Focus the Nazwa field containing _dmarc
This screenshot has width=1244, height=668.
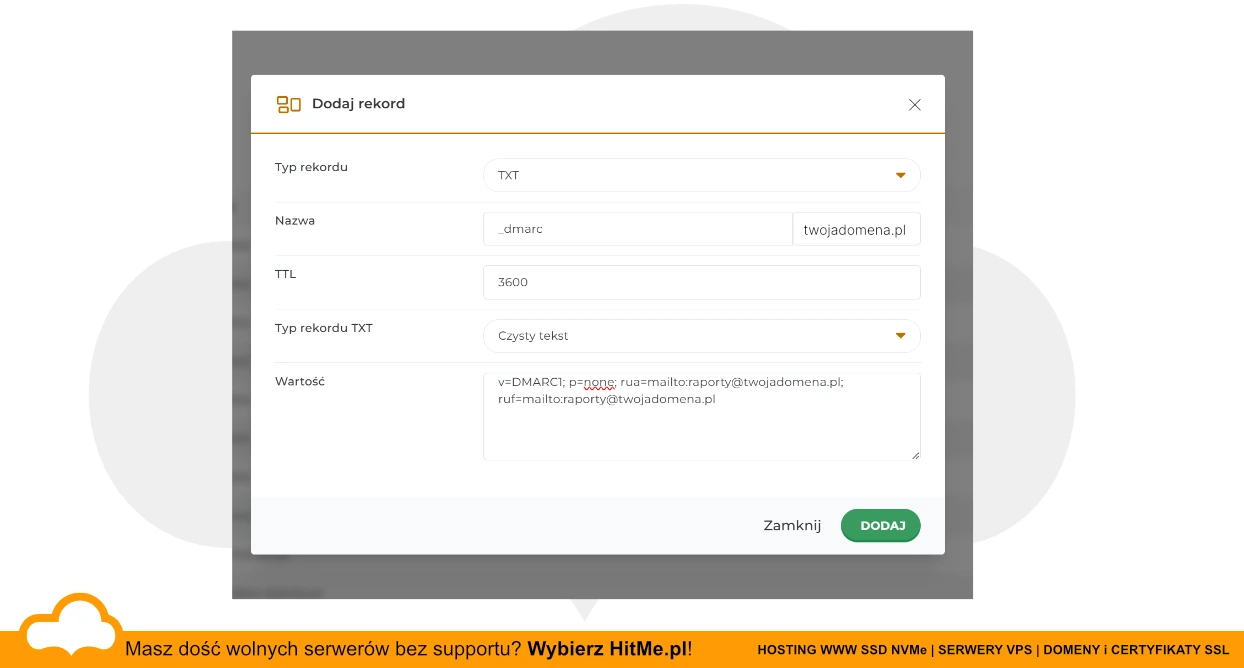(x=637, y=229)
